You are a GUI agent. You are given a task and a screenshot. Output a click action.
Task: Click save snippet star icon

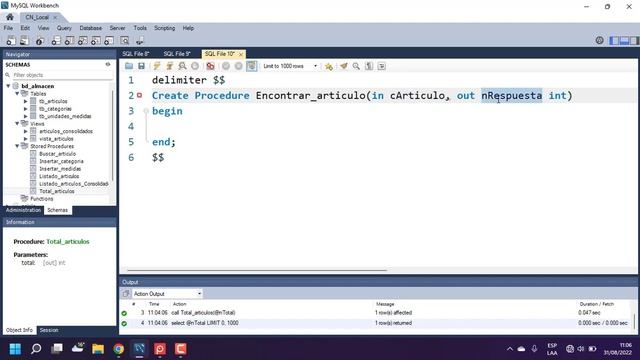pyautogui.click(x=329, y=66)
